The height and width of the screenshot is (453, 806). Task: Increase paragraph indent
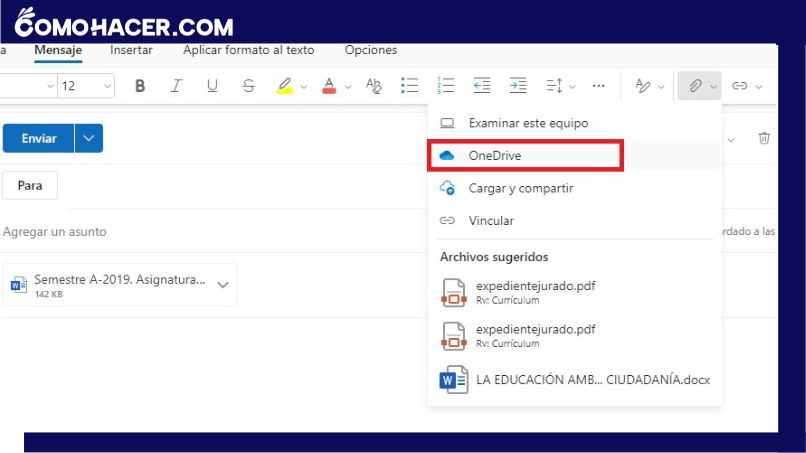click(x=518, y=85)
